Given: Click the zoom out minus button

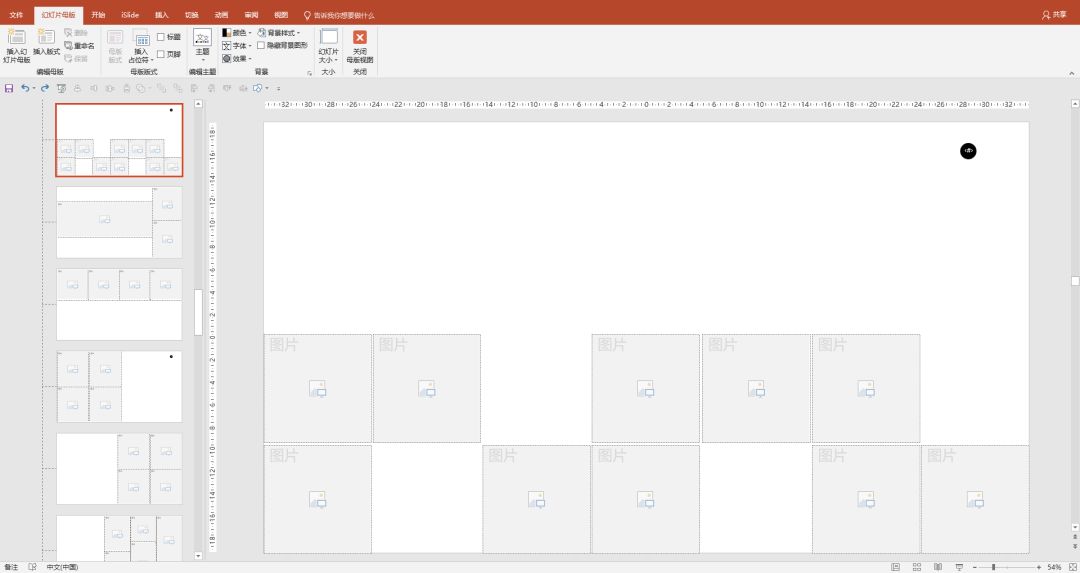Looking at the screenshot, I should tap(975, 567).
